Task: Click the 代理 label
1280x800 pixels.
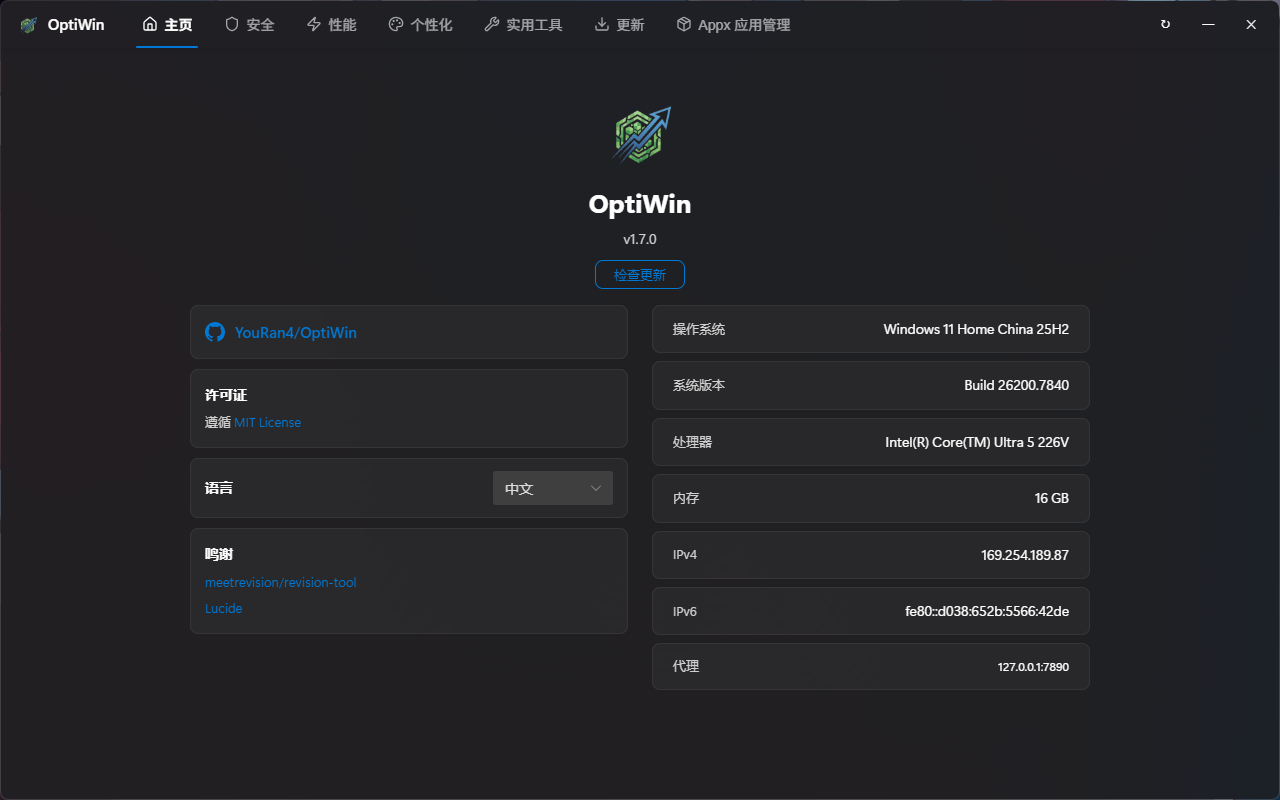Action: coord(686,666)
